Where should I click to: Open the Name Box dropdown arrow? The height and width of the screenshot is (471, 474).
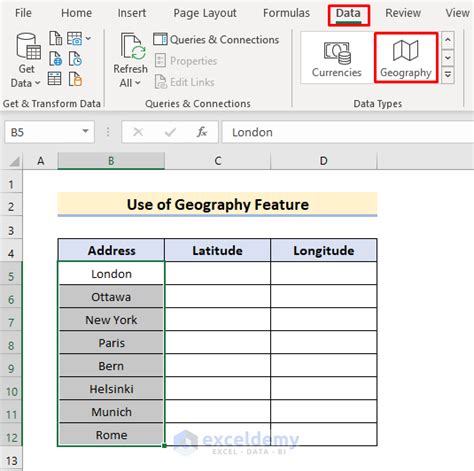coord(85,132)
